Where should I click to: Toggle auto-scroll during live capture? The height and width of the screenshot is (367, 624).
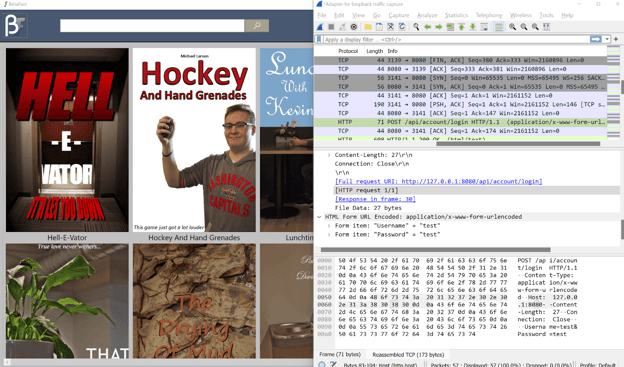point(484,27)
